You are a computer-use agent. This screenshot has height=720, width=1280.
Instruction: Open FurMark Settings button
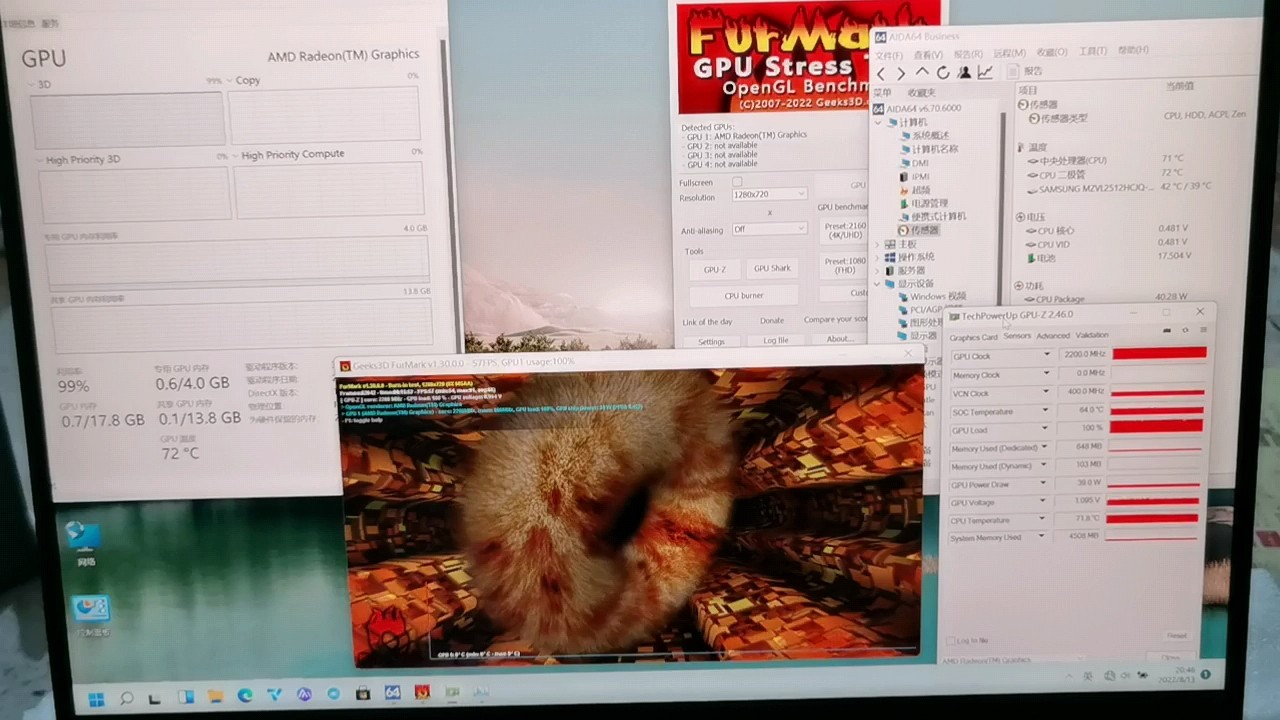click(712, 342)
